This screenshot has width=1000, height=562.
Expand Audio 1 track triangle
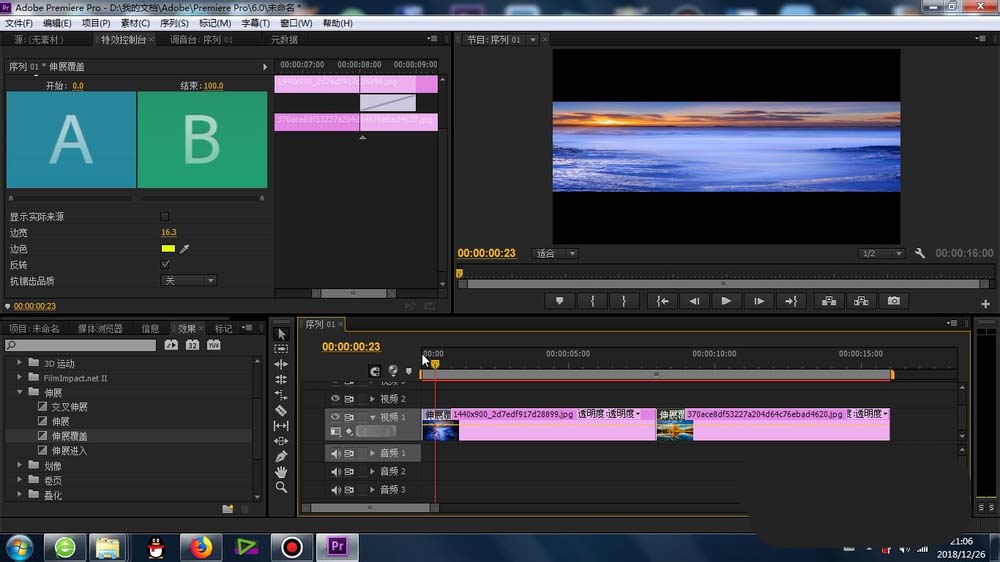tap(372, 453)
